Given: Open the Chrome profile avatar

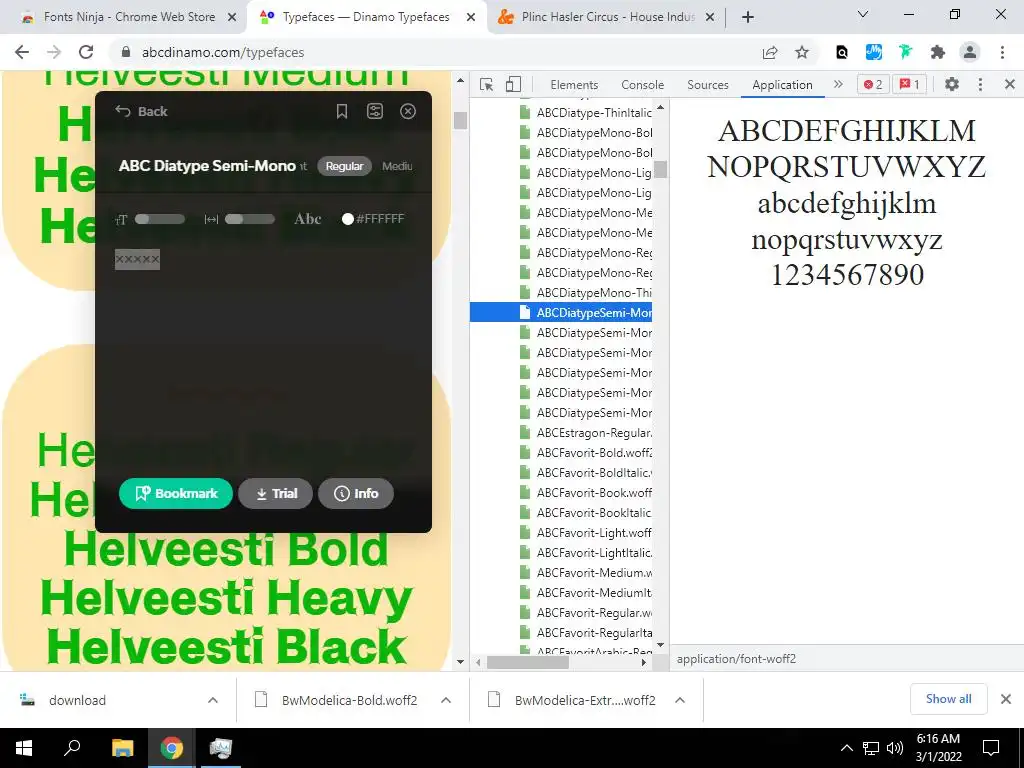Looking at the screenshot, I should (970, 52).
